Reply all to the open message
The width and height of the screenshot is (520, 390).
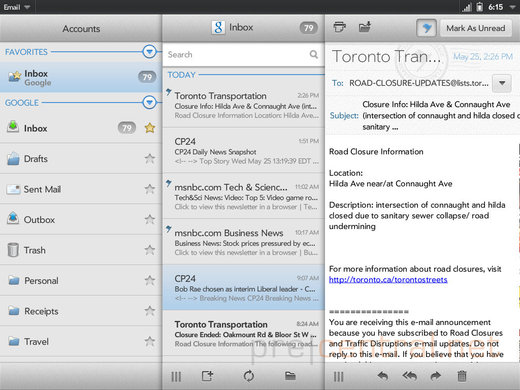point(409,376)
